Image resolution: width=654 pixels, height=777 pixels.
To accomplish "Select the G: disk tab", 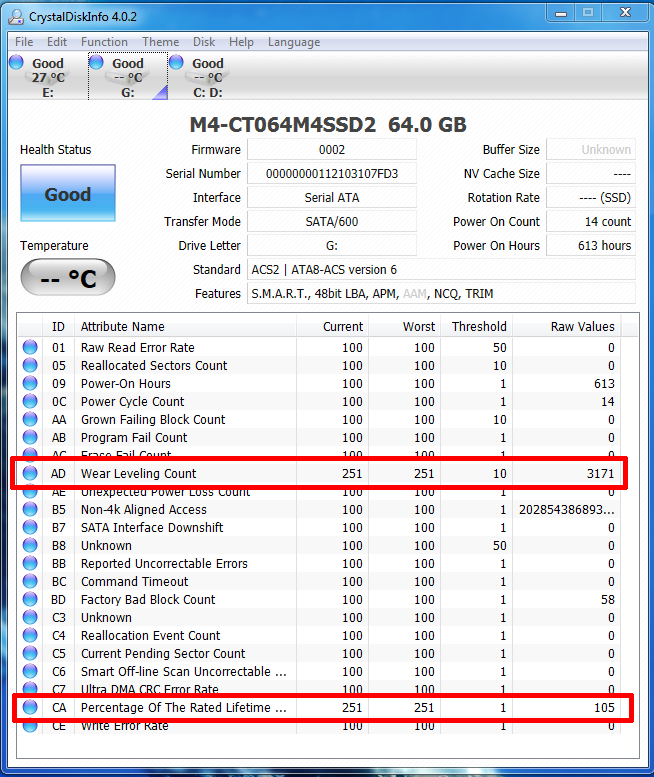I will point(128,77).
